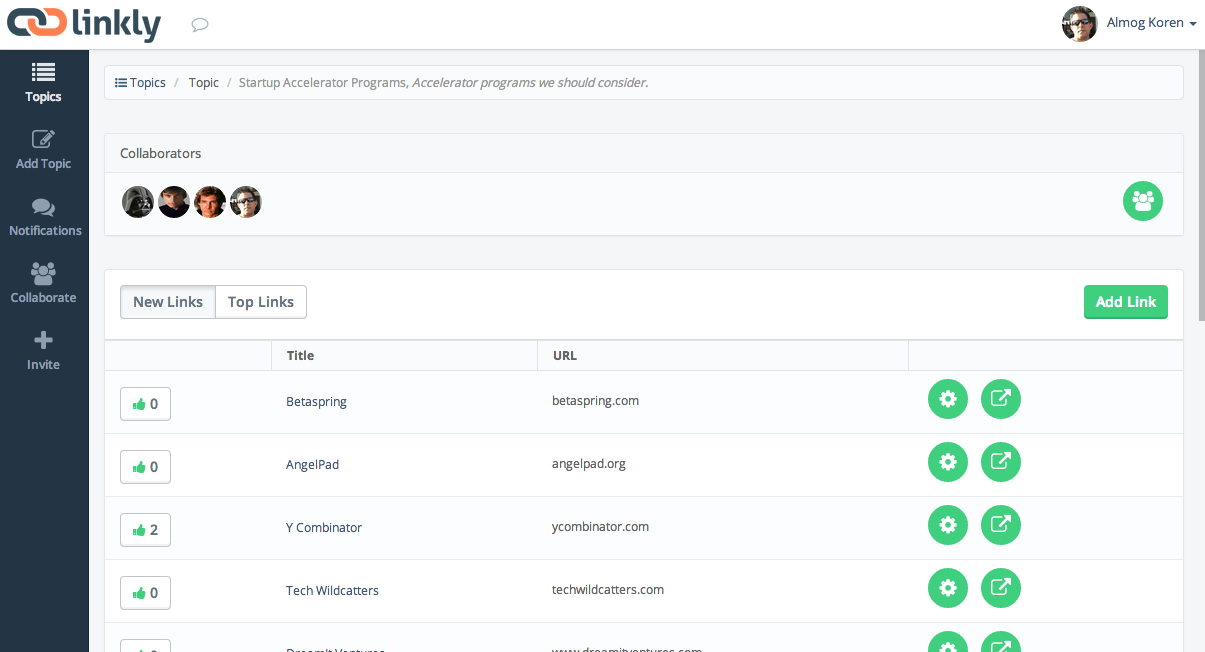Click the Betaspring title
The height and width of the screenshot is (652, 1205).
pos(316,402)
